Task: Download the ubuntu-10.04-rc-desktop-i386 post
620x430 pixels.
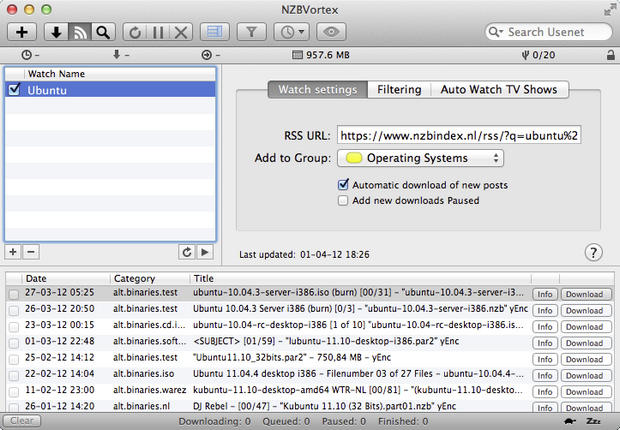Action: (584, 327)
